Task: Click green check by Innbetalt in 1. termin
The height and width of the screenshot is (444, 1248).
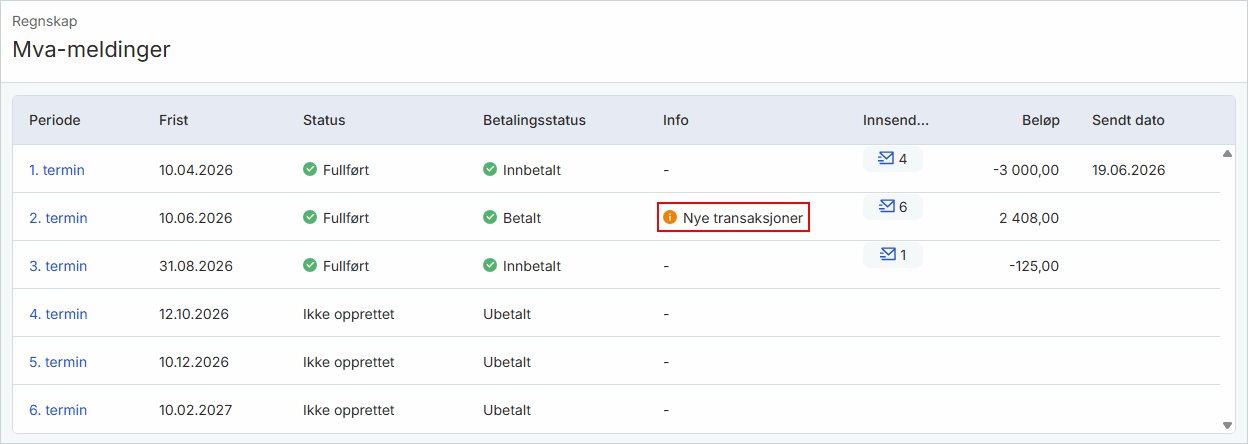Action: [x=490, y=169]
